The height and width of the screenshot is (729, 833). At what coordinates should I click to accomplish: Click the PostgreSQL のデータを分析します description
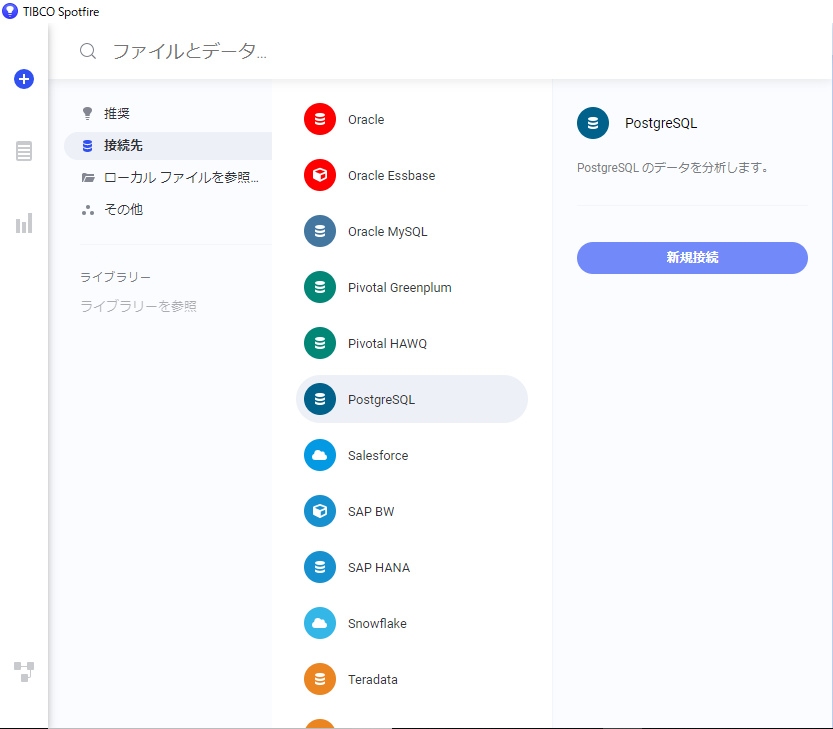click(x=673, y=168)
